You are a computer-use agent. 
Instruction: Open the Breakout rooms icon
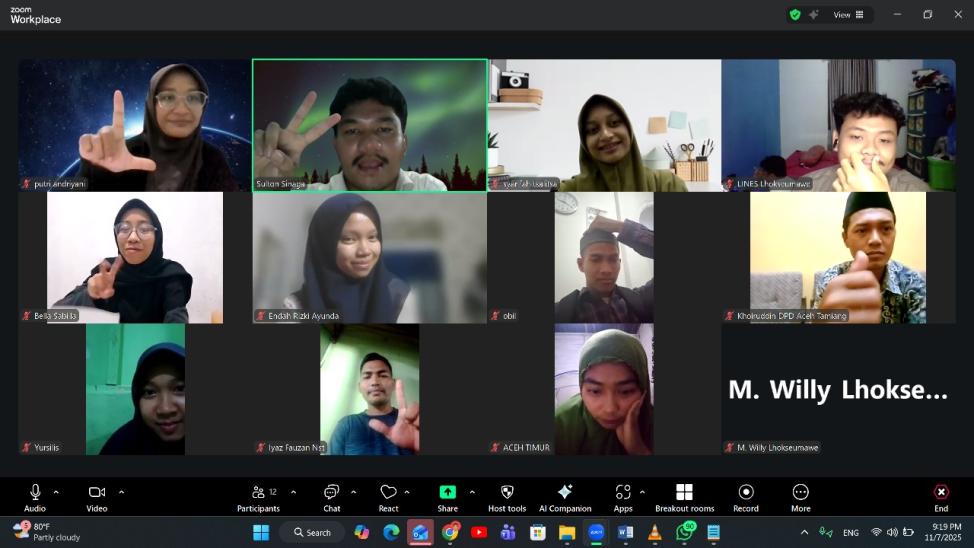tap(684, 492)
